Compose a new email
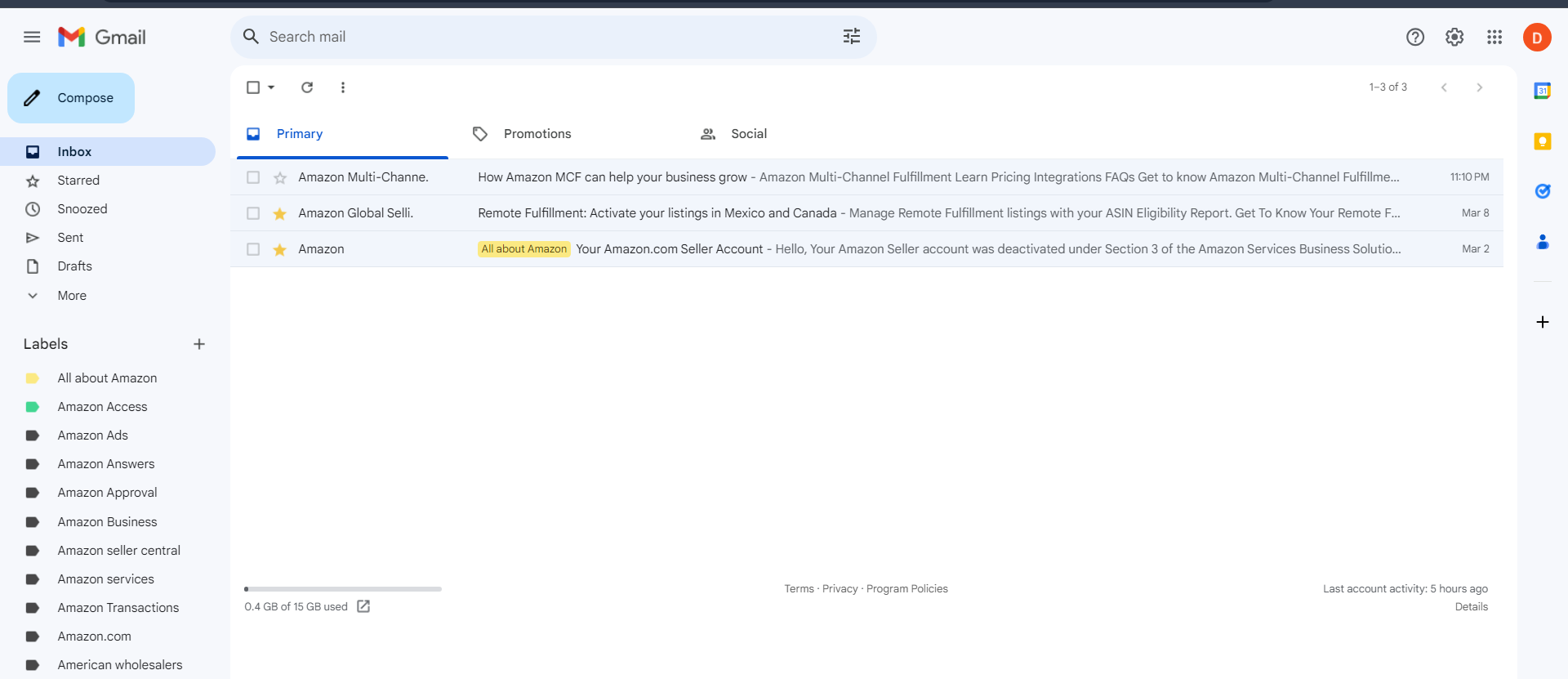1568x679 pixels. 71,98
